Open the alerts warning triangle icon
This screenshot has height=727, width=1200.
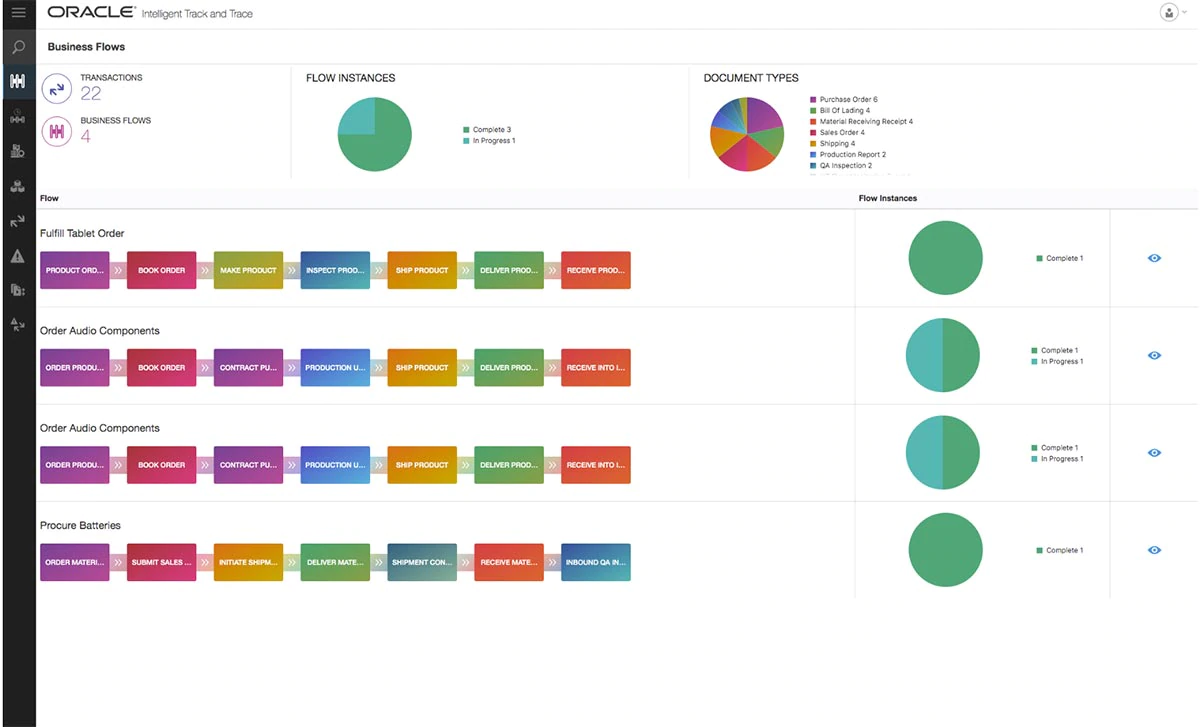coord(18,256)
